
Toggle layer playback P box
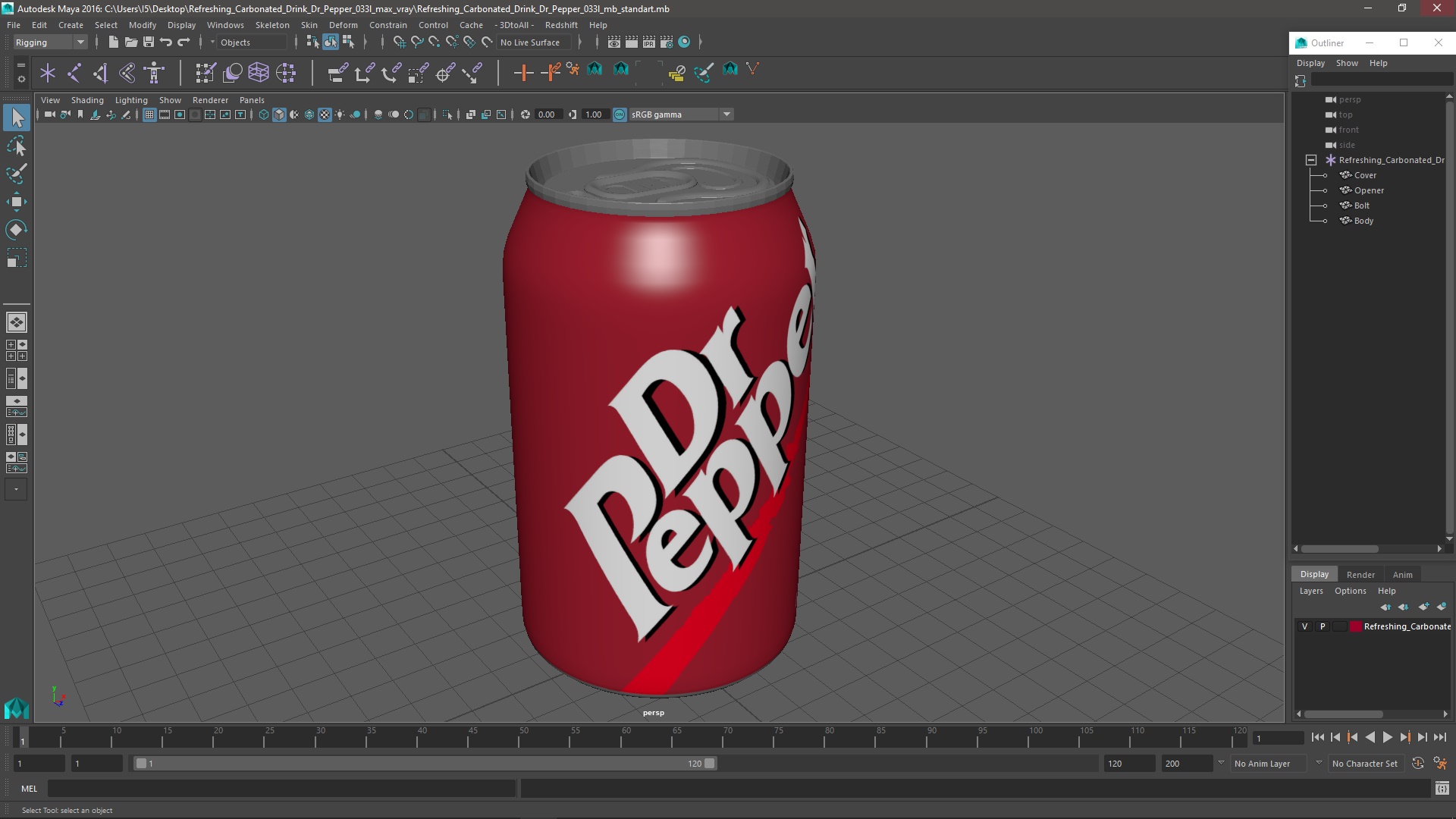tap(1323, 626)
